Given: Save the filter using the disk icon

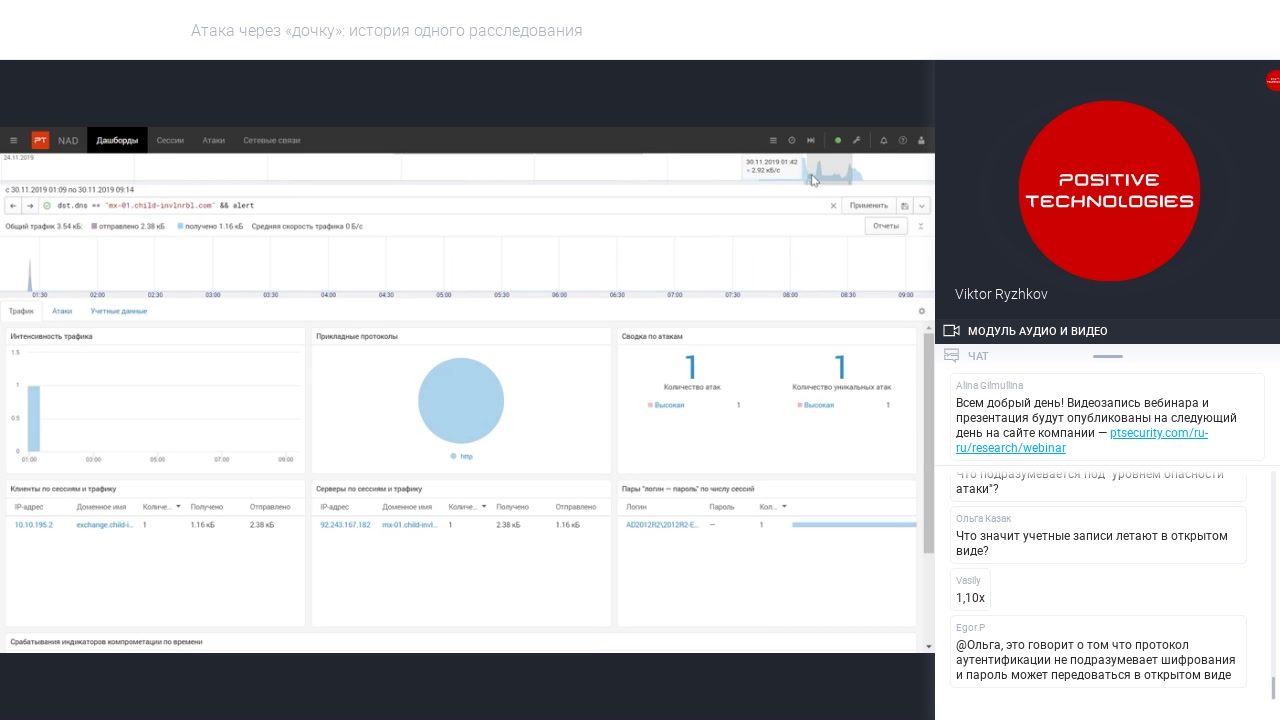Looking at the screenshot, I should click(905, 206).
